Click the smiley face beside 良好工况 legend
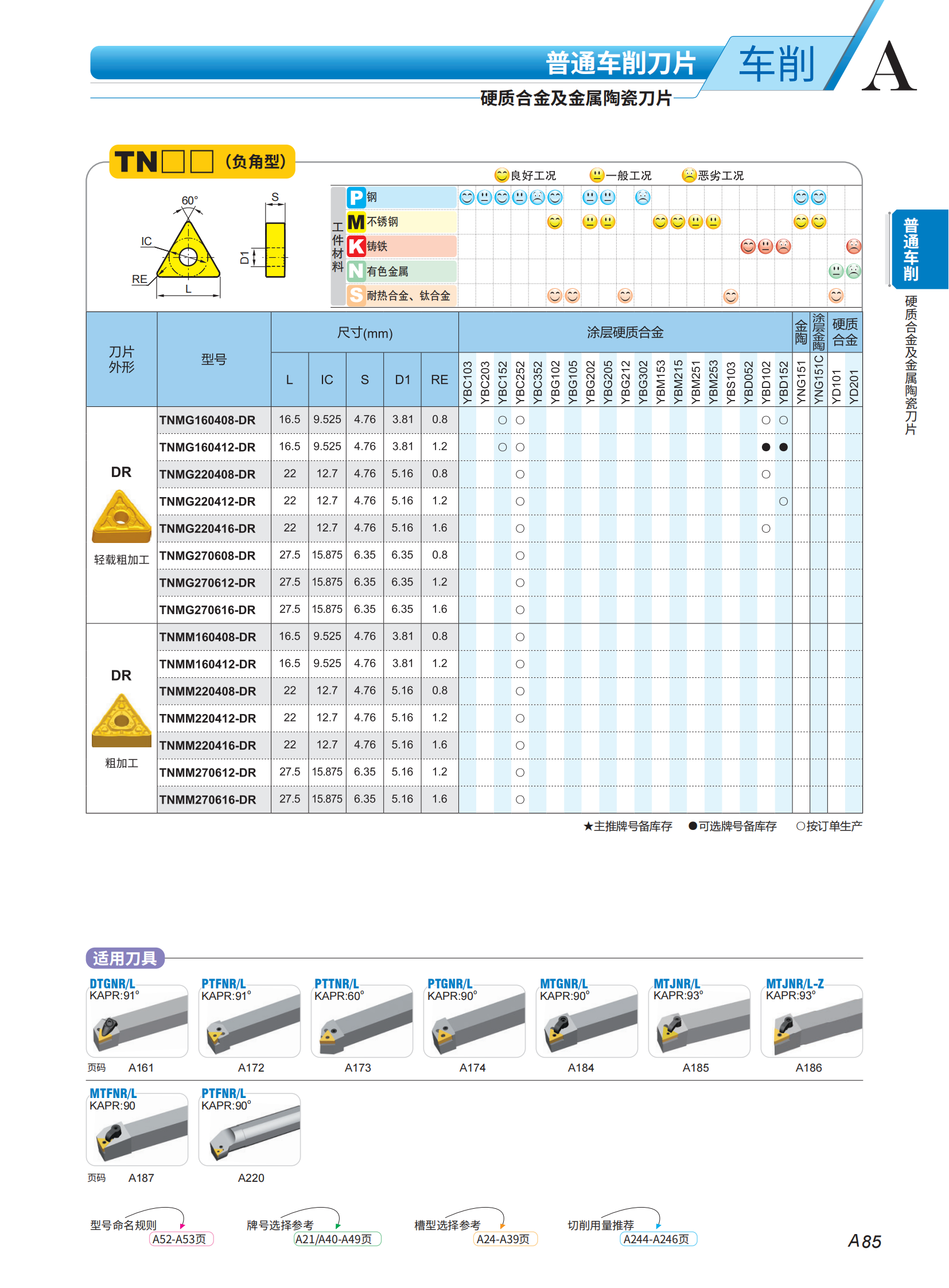The width and height of the screenshot is (949, 1288). coord(501,174)
